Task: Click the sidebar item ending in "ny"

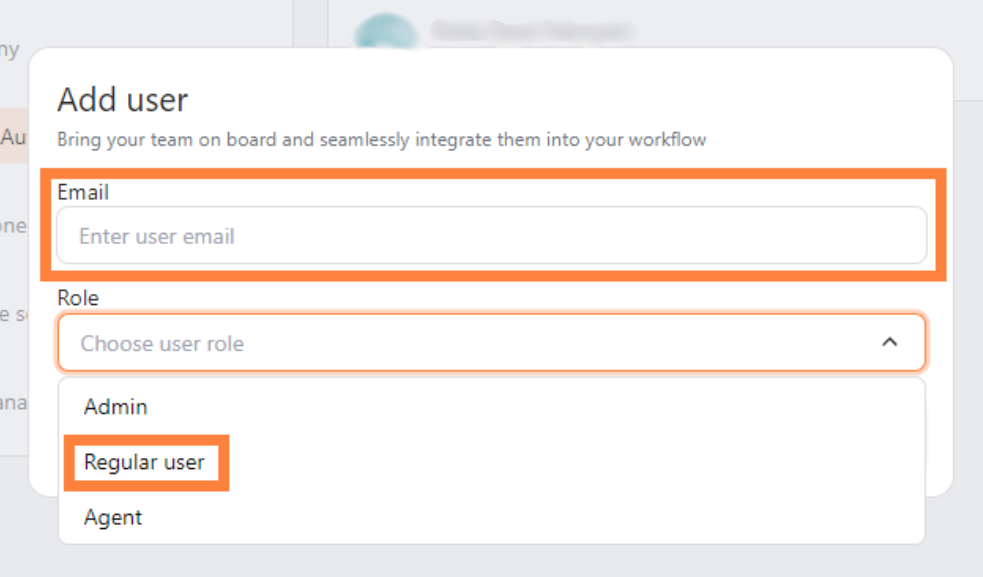Action: click(x=10, y=50)
